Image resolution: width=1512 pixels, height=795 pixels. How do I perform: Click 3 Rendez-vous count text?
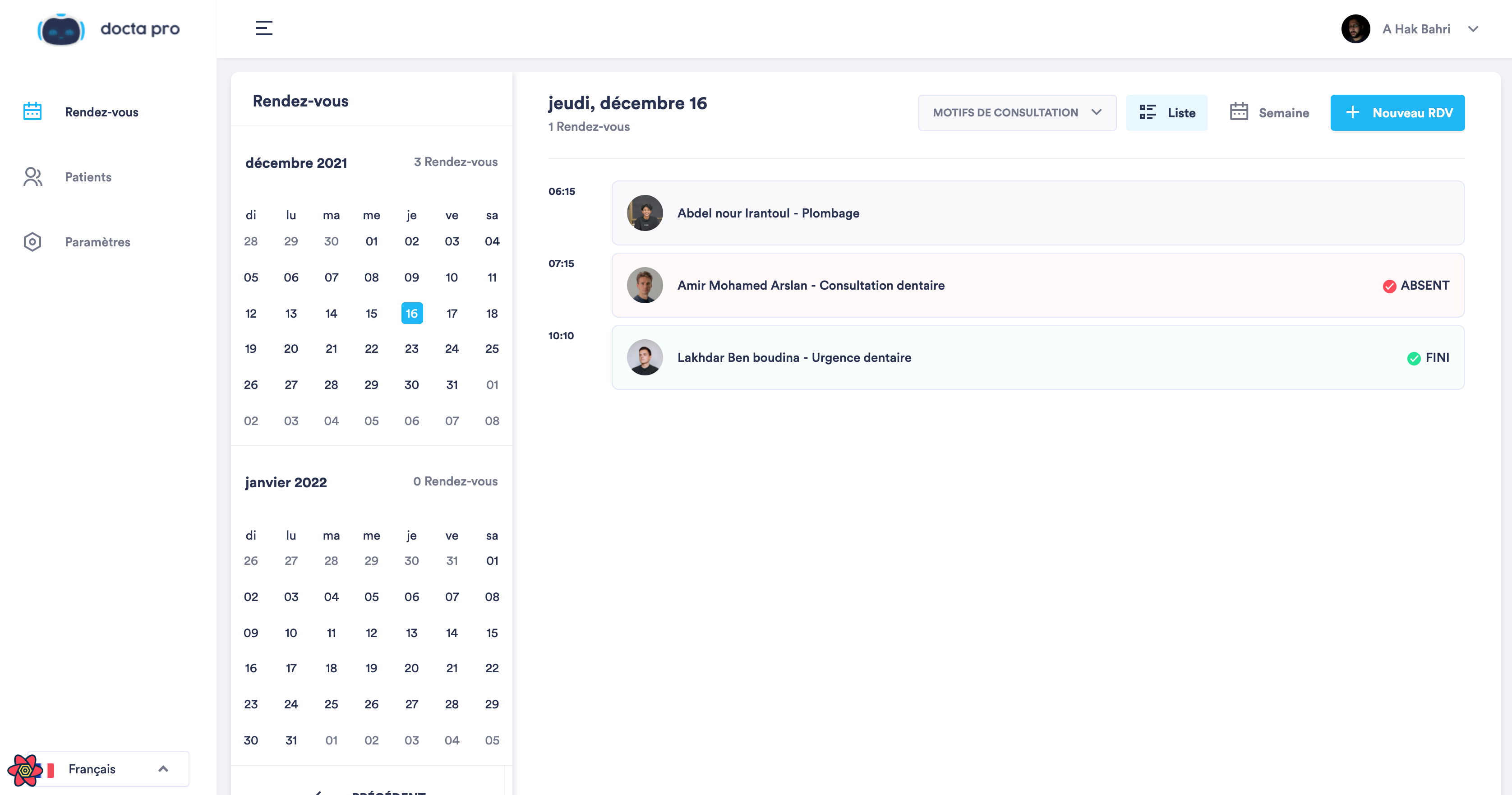coord(456,162)
